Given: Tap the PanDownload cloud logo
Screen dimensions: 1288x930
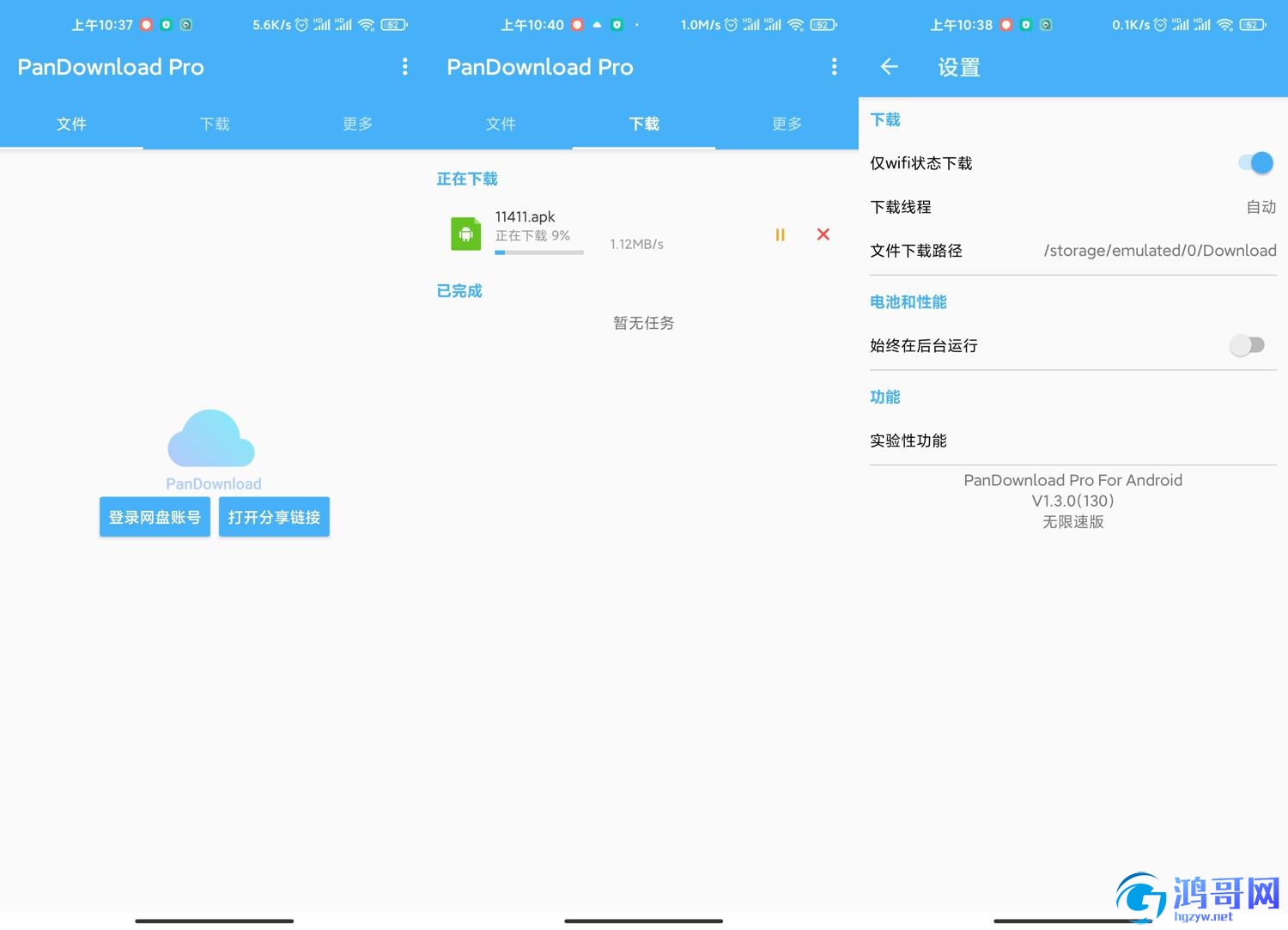Looking at the screenshot, I should coord(211,438).
